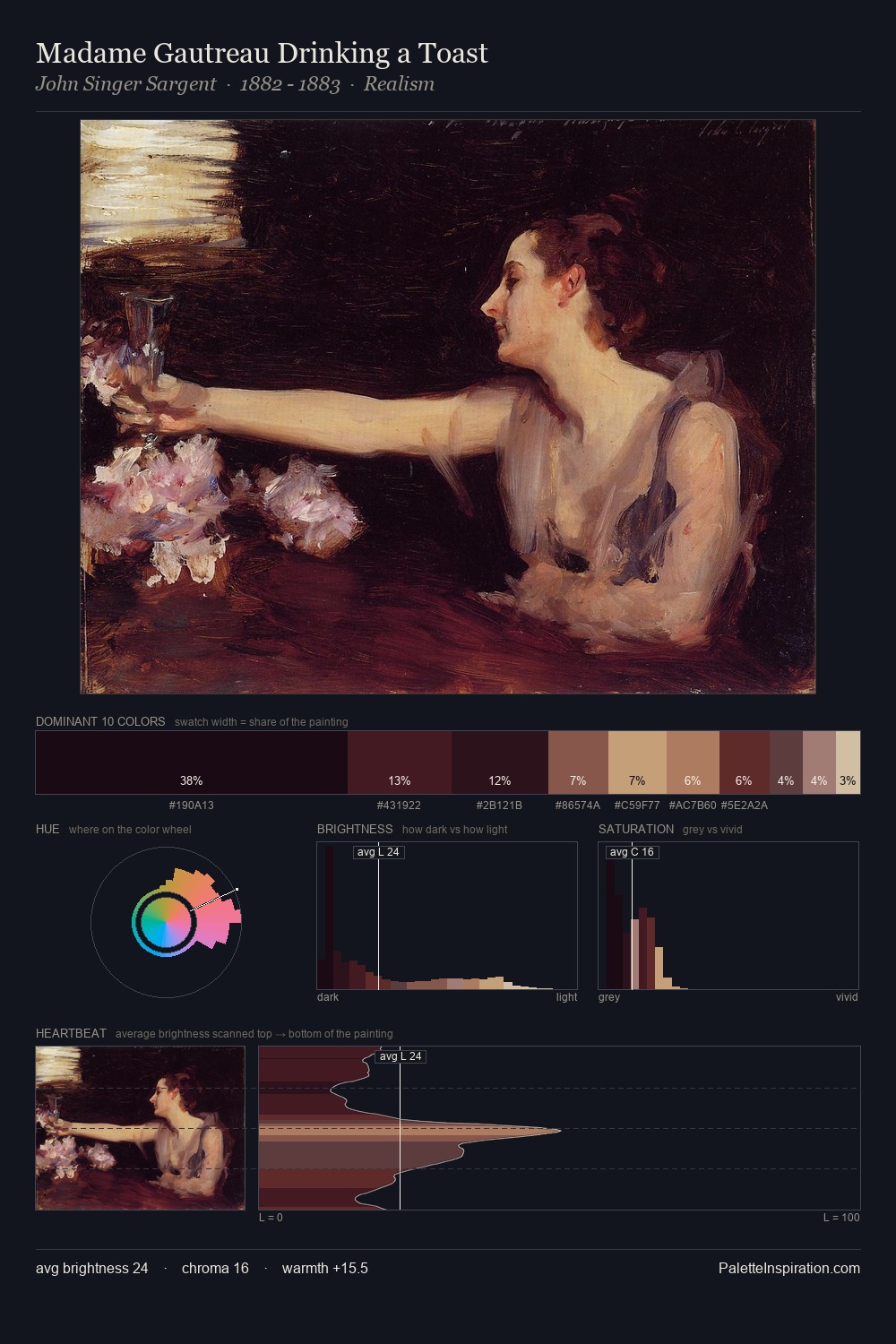Click the 7% #86574A swatch
The height and width of the screenshot is (1344, 896).
coord(578,762)
